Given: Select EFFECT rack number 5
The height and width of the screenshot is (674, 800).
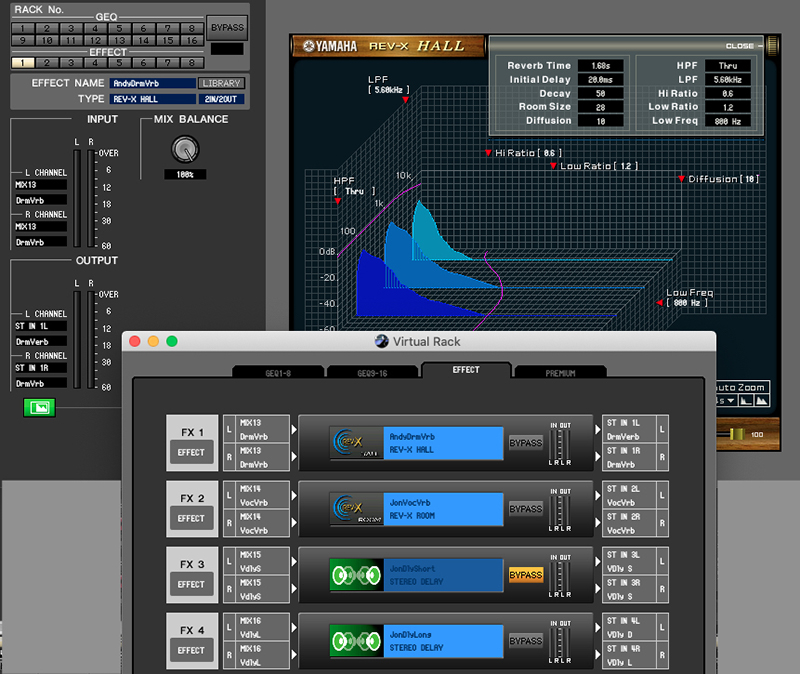Looking at the screenshot, I should 119,63.
